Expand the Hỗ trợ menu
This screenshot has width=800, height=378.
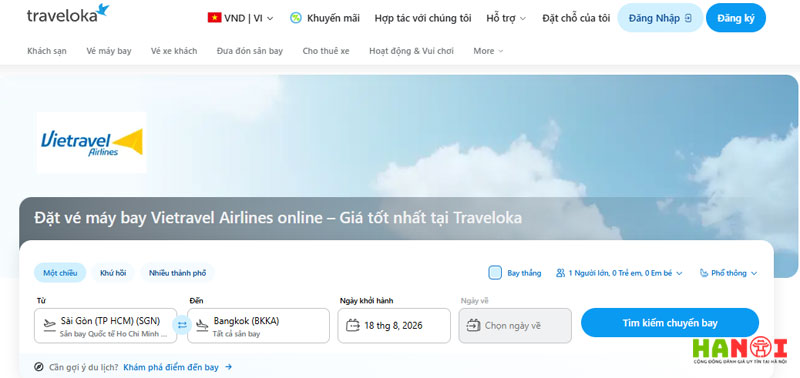pyautogui.click(x=506, y=18)
